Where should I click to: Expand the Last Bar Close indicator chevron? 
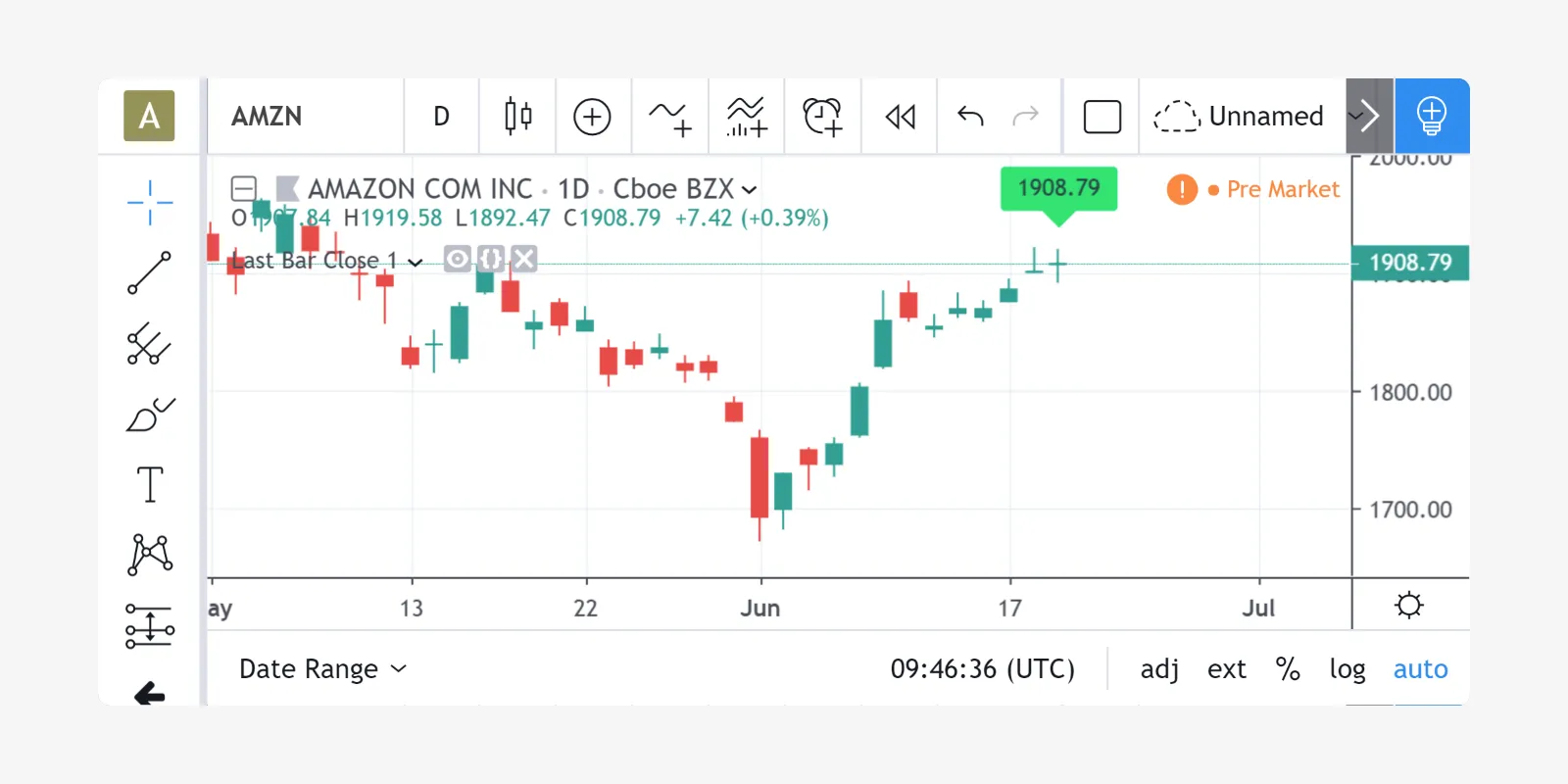point(416,262)
